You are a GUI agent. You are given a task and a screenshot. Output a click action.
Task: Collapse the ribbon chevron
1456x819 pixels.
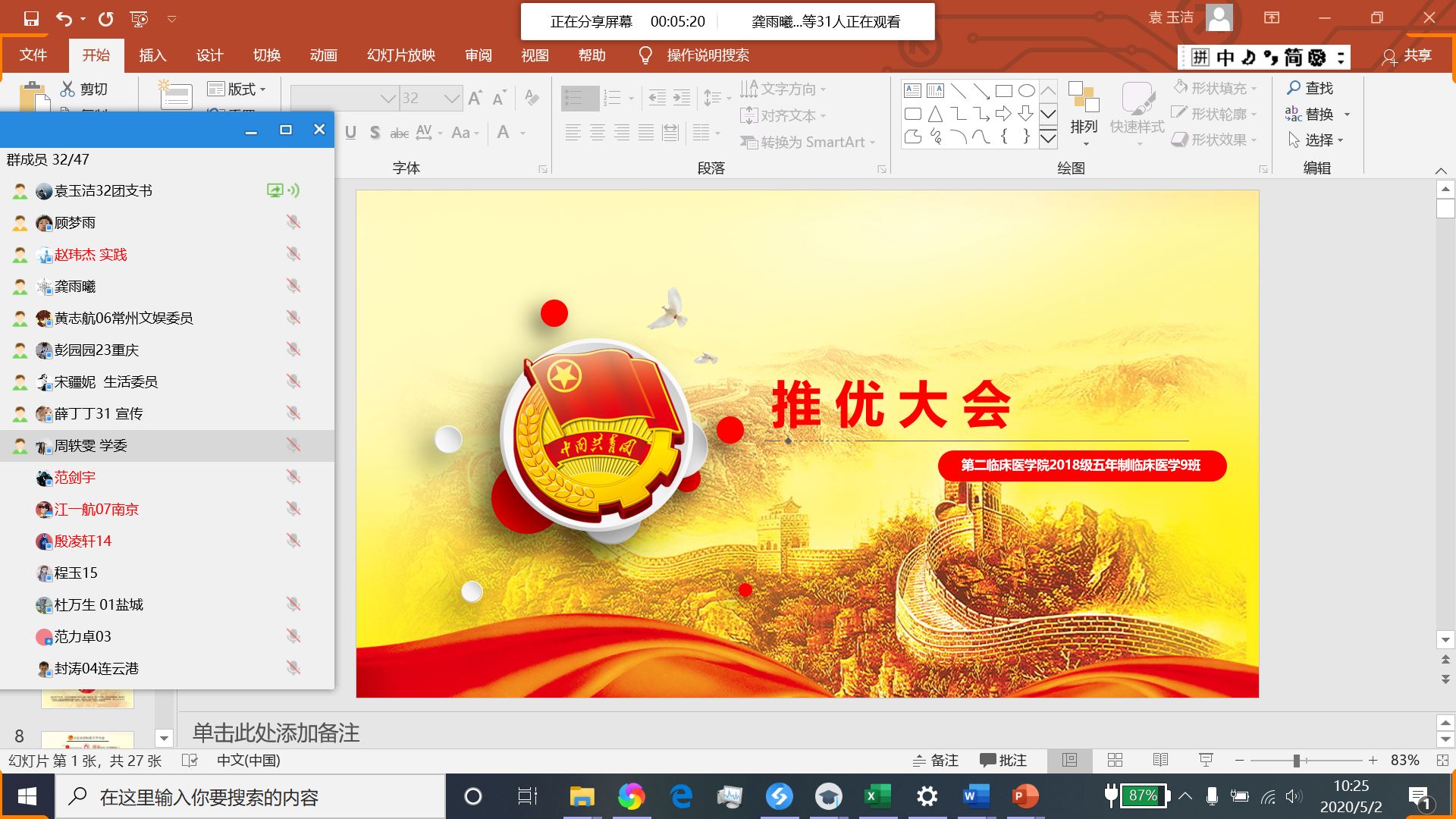click(x=1441, y=171)
